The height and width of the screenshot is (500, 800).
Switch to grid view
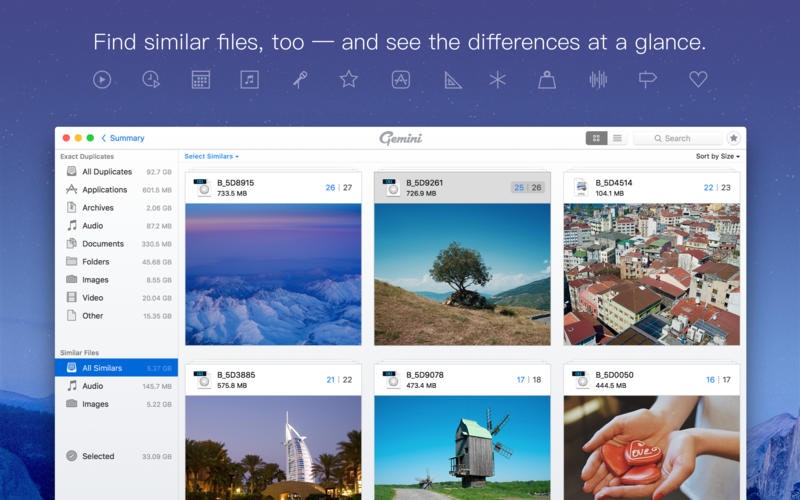[x=596, y=138]
